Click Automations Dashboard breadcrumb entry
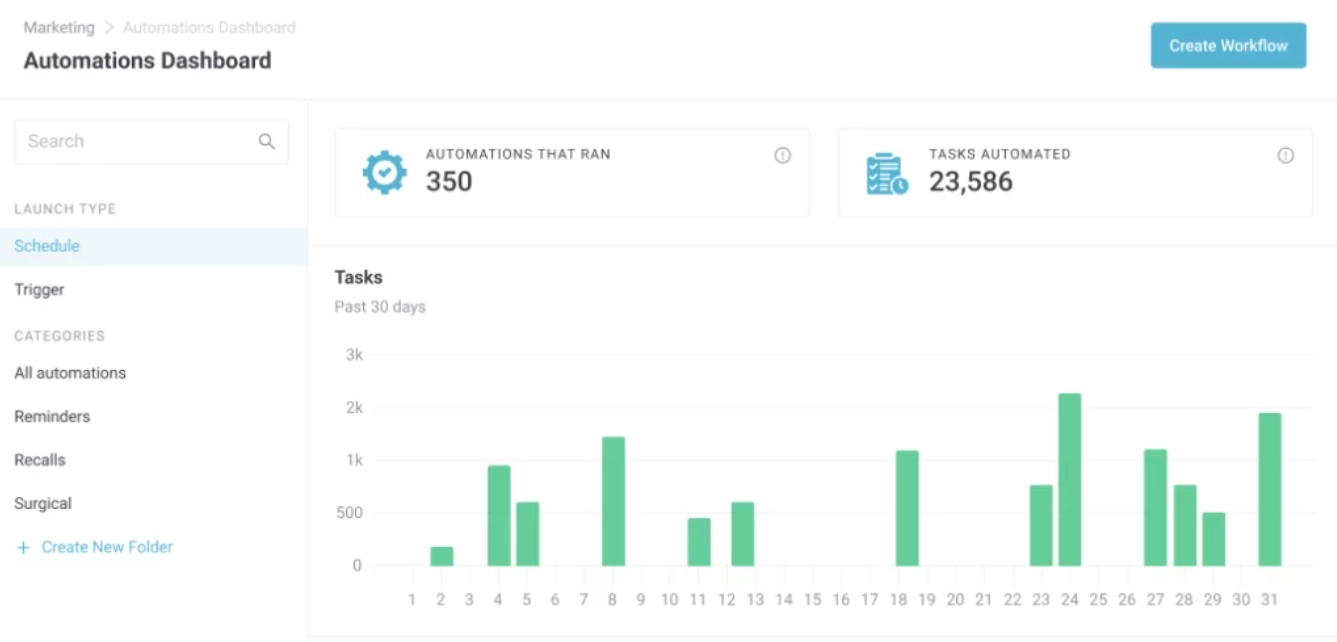 point(209,27)
